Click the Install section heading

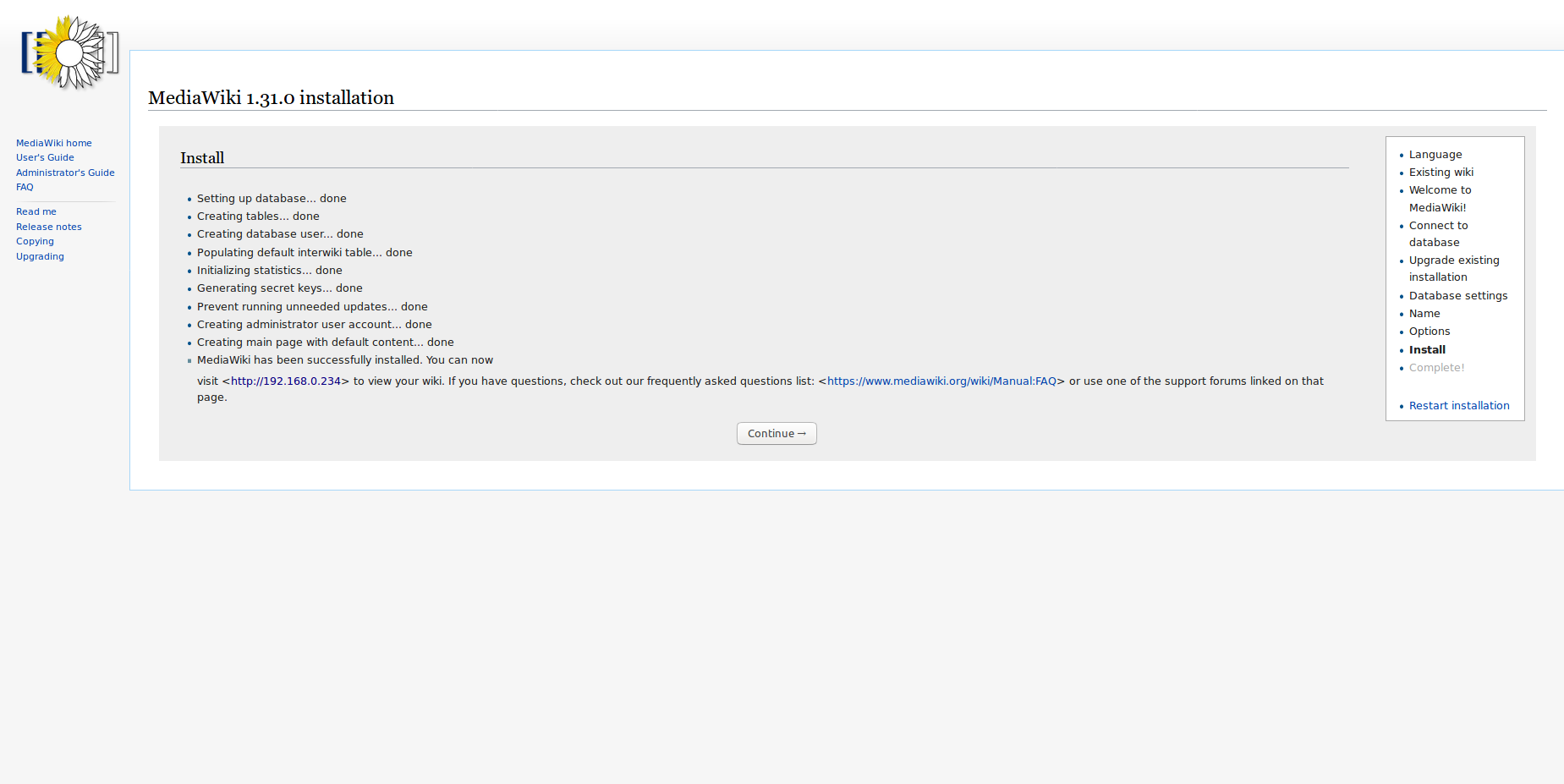(x=202, y=158)
